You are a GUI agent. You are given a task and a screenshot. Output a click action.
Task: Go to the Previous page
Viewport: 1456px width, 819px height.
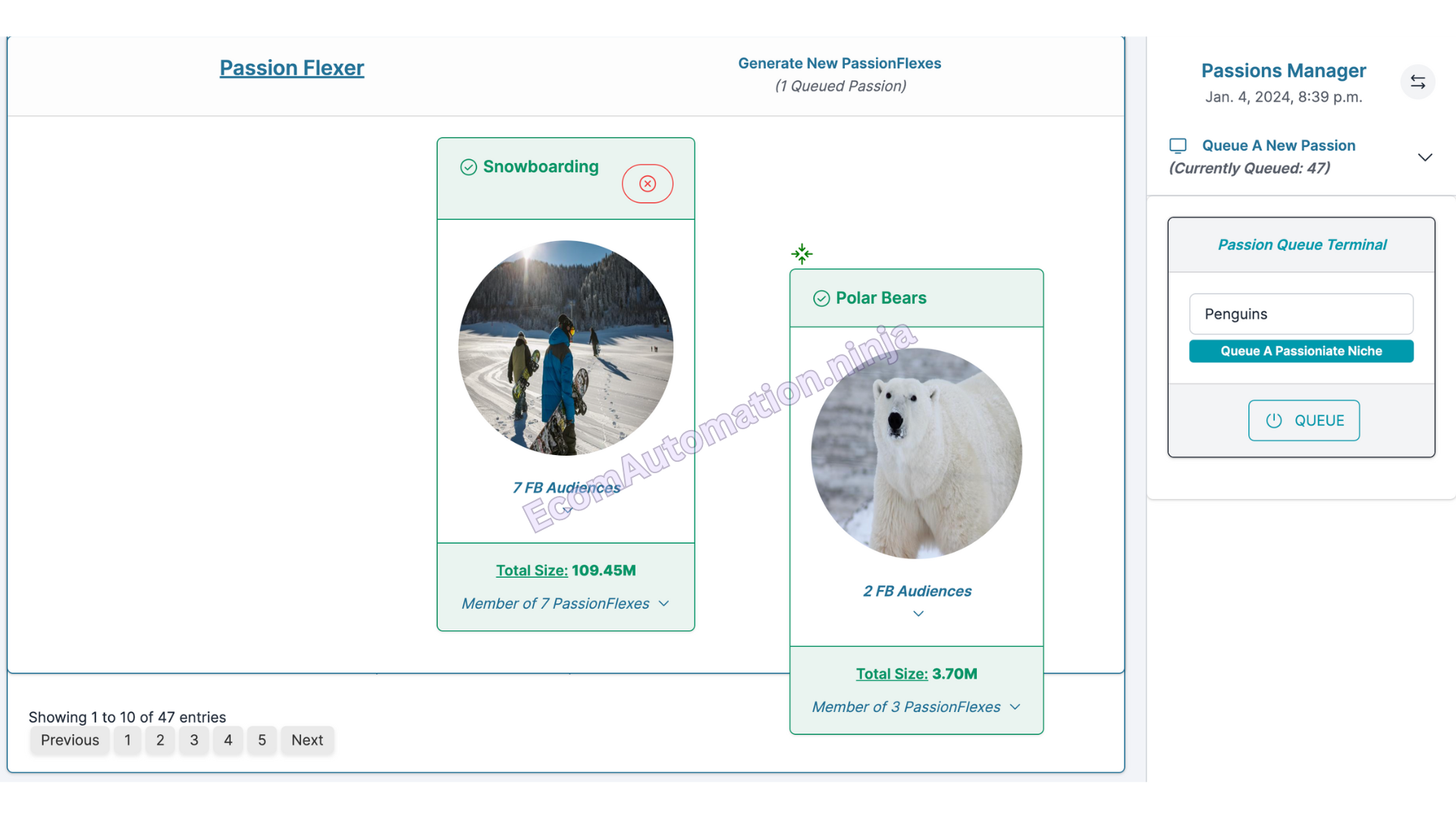click(x=70, y=740)
